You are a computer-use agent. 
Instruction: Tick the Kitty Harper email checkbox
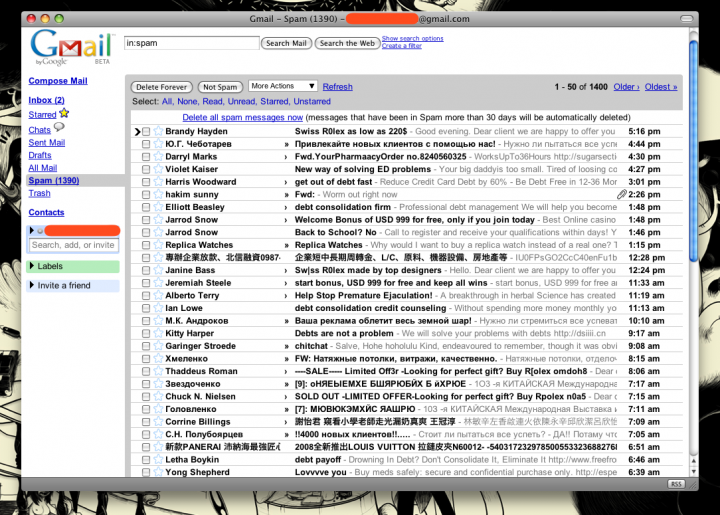click(x=146, y=333)
